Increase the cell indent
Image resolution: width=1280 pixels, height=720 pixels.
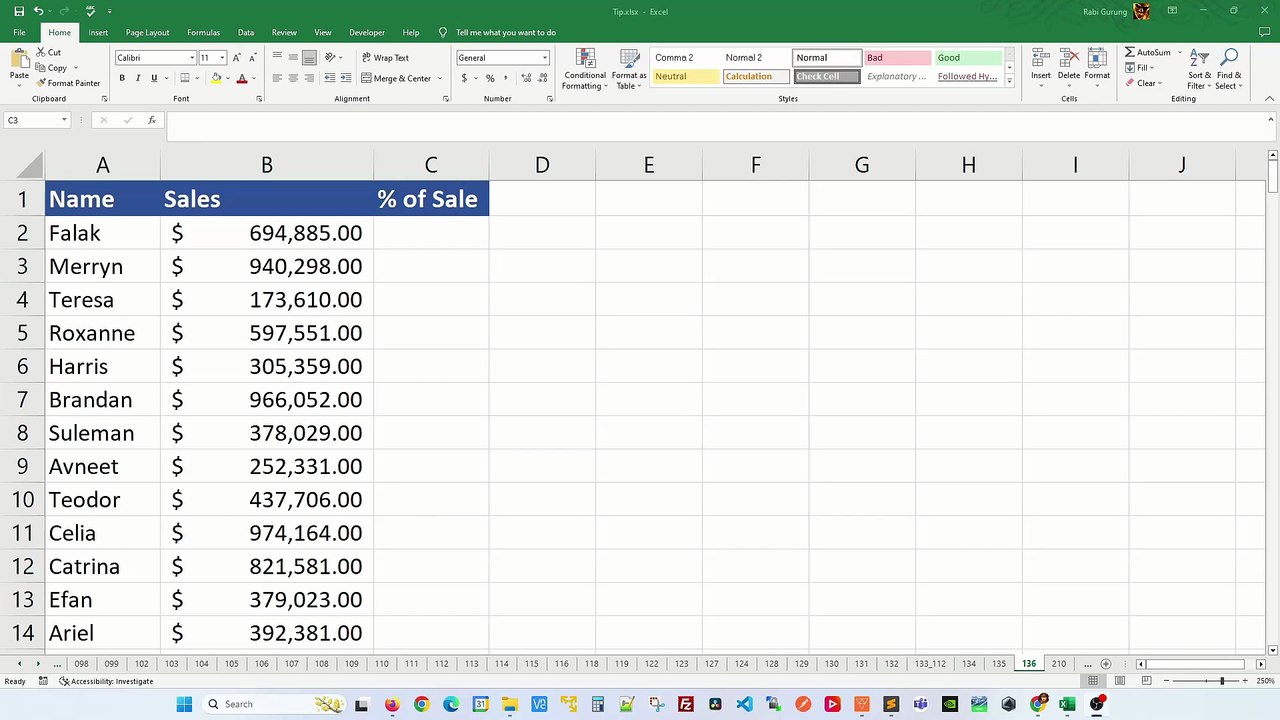[x=345, y=78]
